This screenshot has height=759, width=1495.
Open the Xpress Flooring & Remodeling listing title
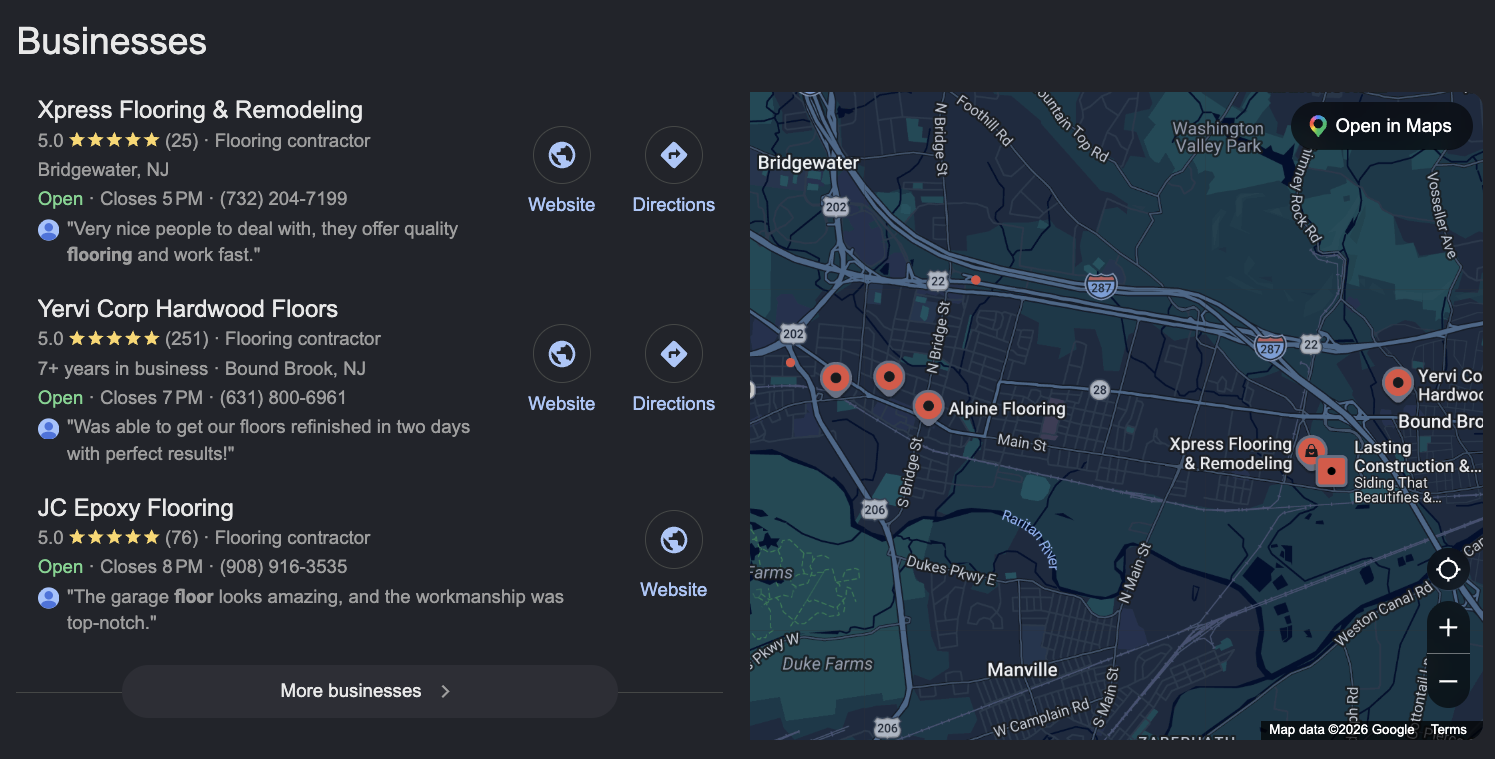click(200, 110)
